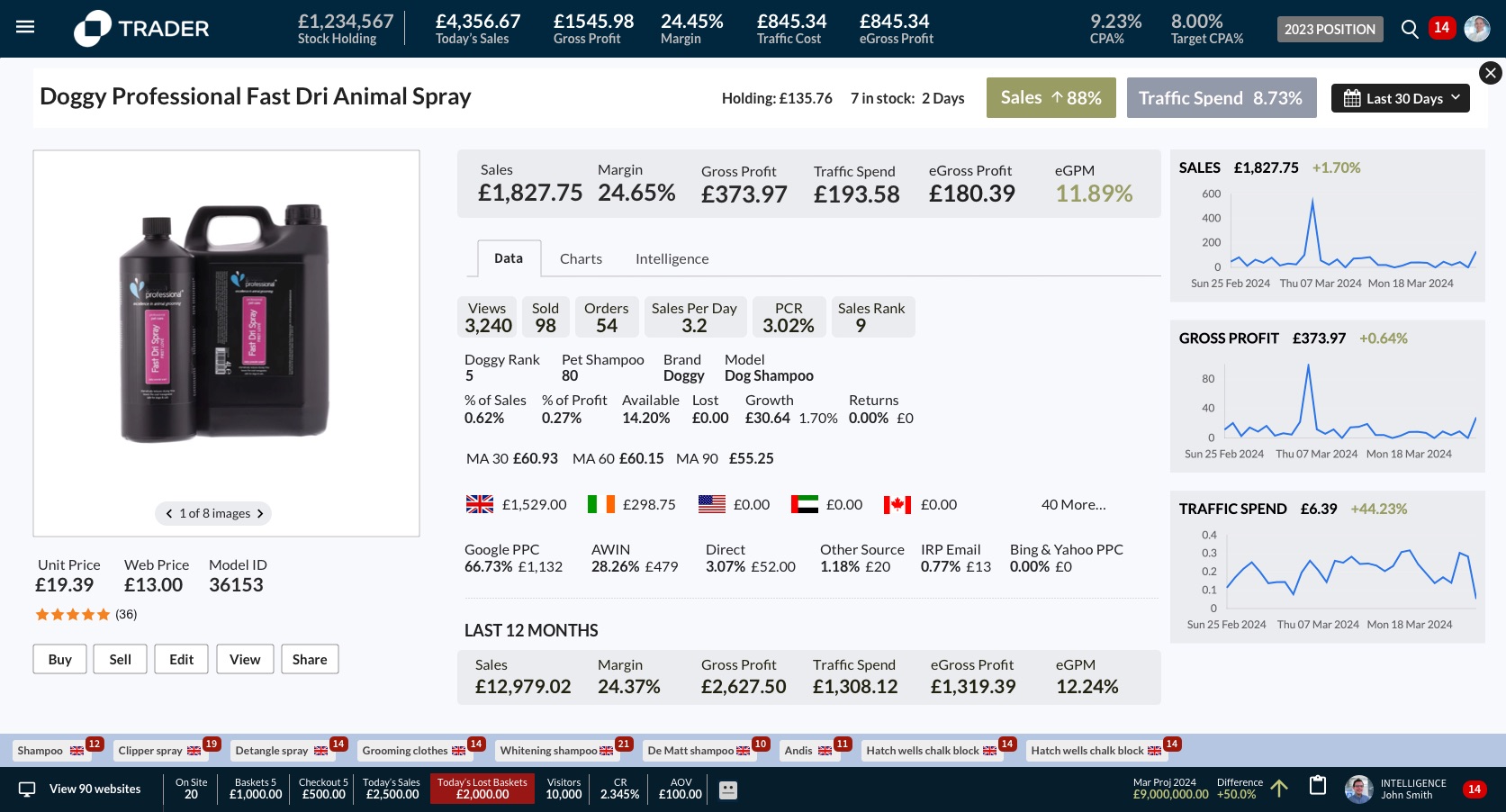Click the search magnifier icon

pyautogui.click(x=1410, y=29)
